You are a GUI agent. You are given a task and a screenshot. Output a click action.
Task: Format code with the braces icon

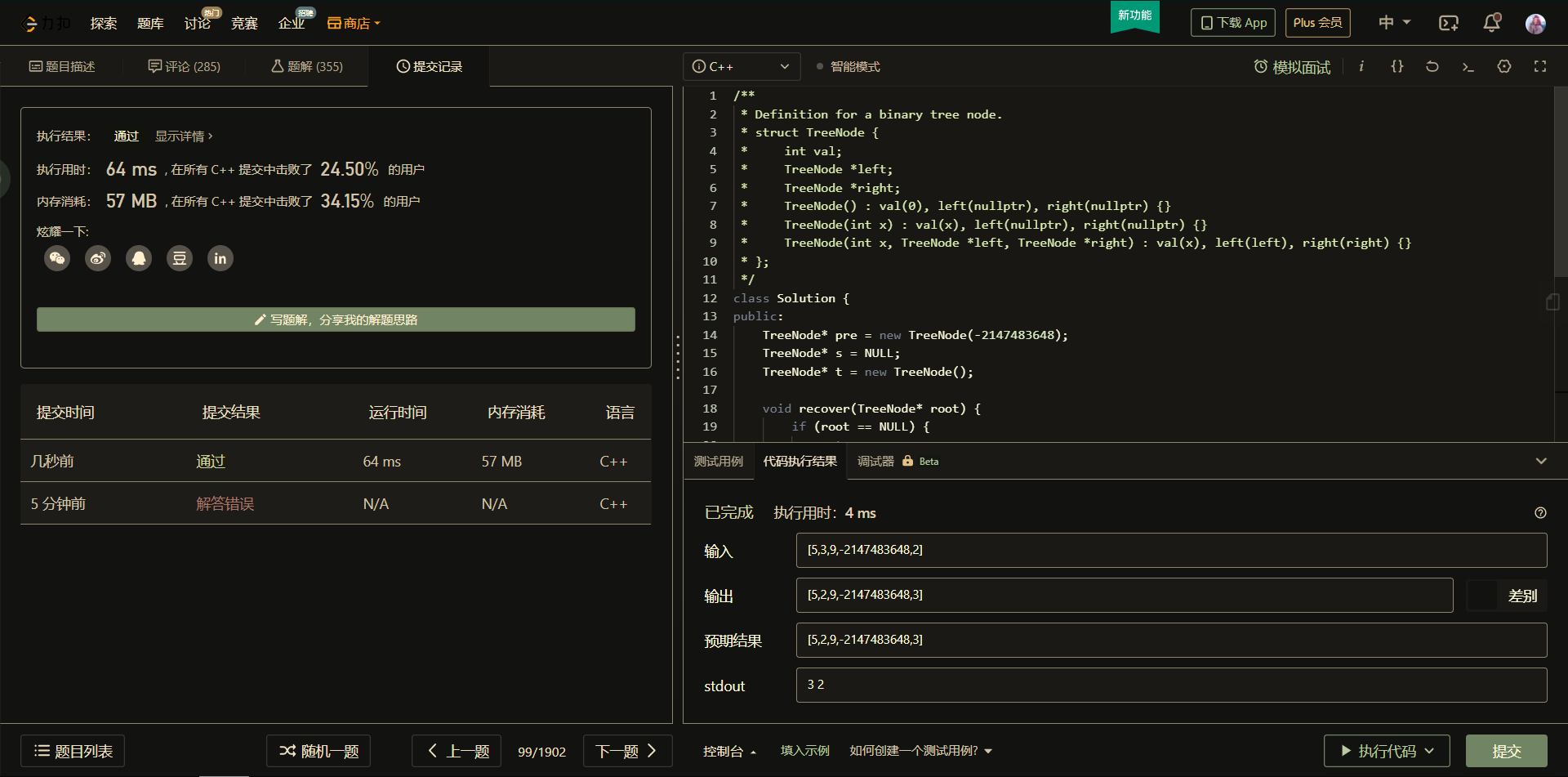pyautogui.click(x=1397, y=67)
